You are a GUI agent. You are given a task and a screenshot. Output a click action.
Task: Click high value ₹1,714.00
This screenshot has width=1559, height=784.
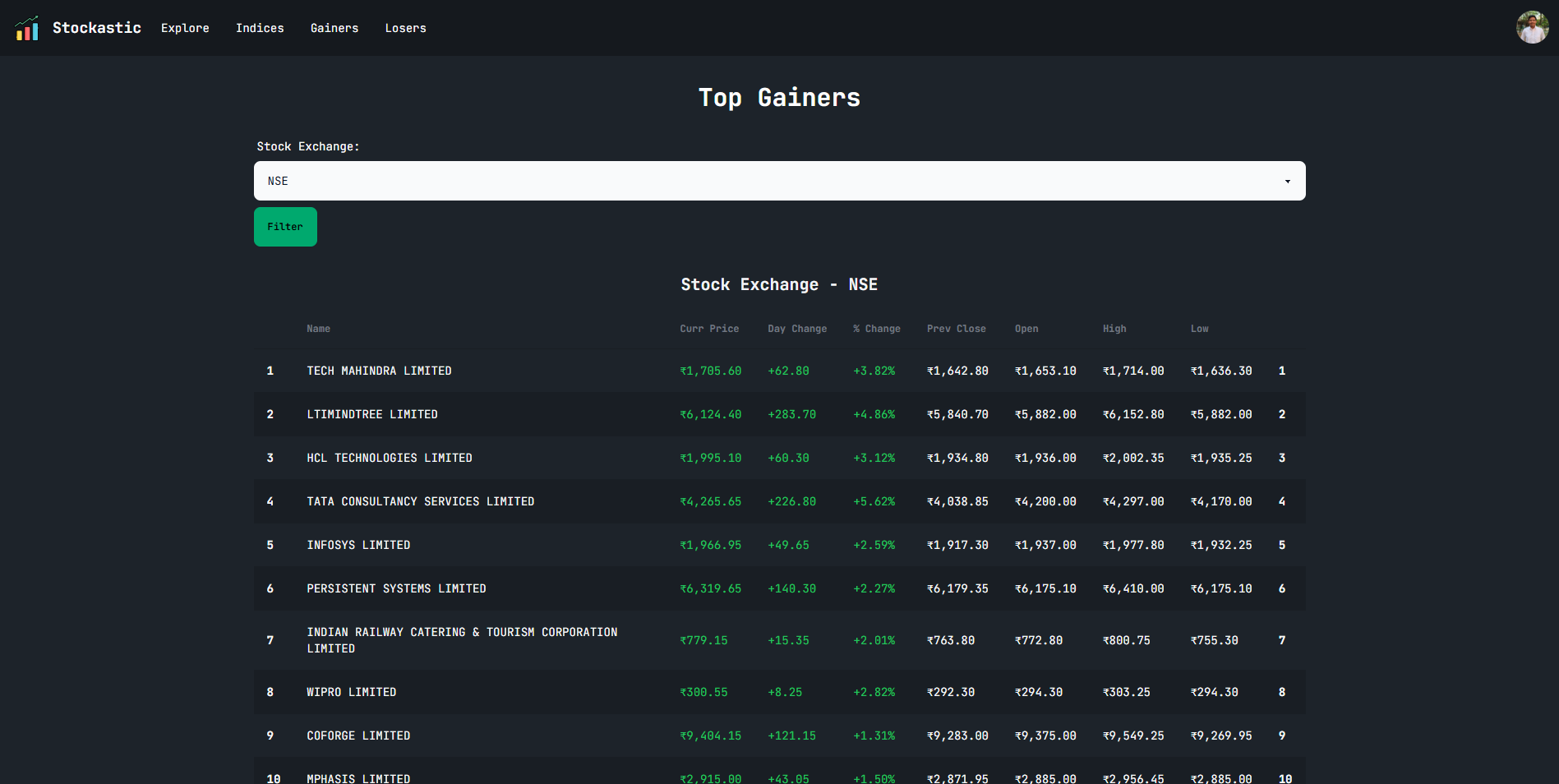1134,371
